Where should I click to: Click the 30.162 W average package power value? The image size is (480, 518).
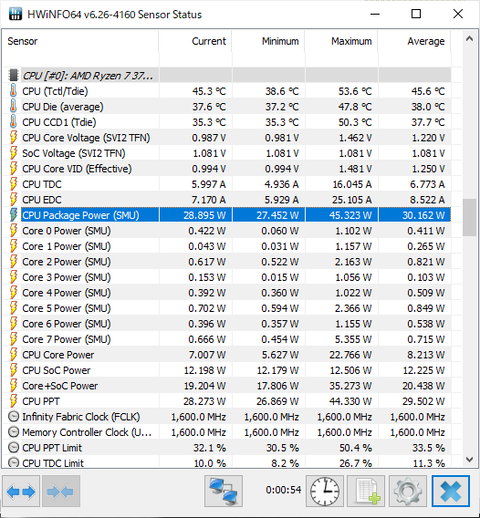(423, 215)
